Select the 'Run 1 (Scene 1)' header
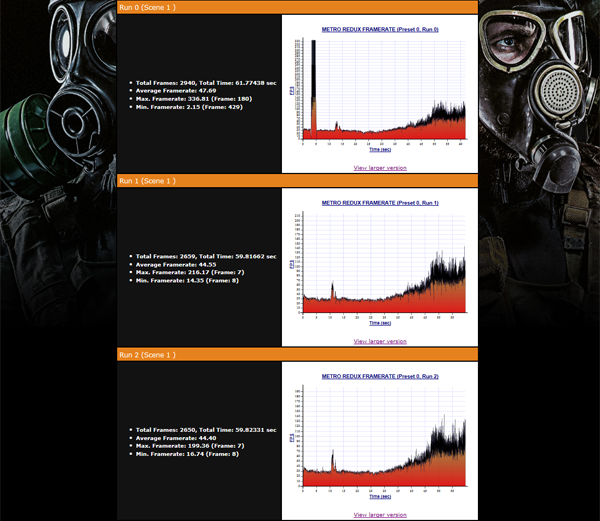This screenshot has width=600, height=521. (x=297, y=181)
